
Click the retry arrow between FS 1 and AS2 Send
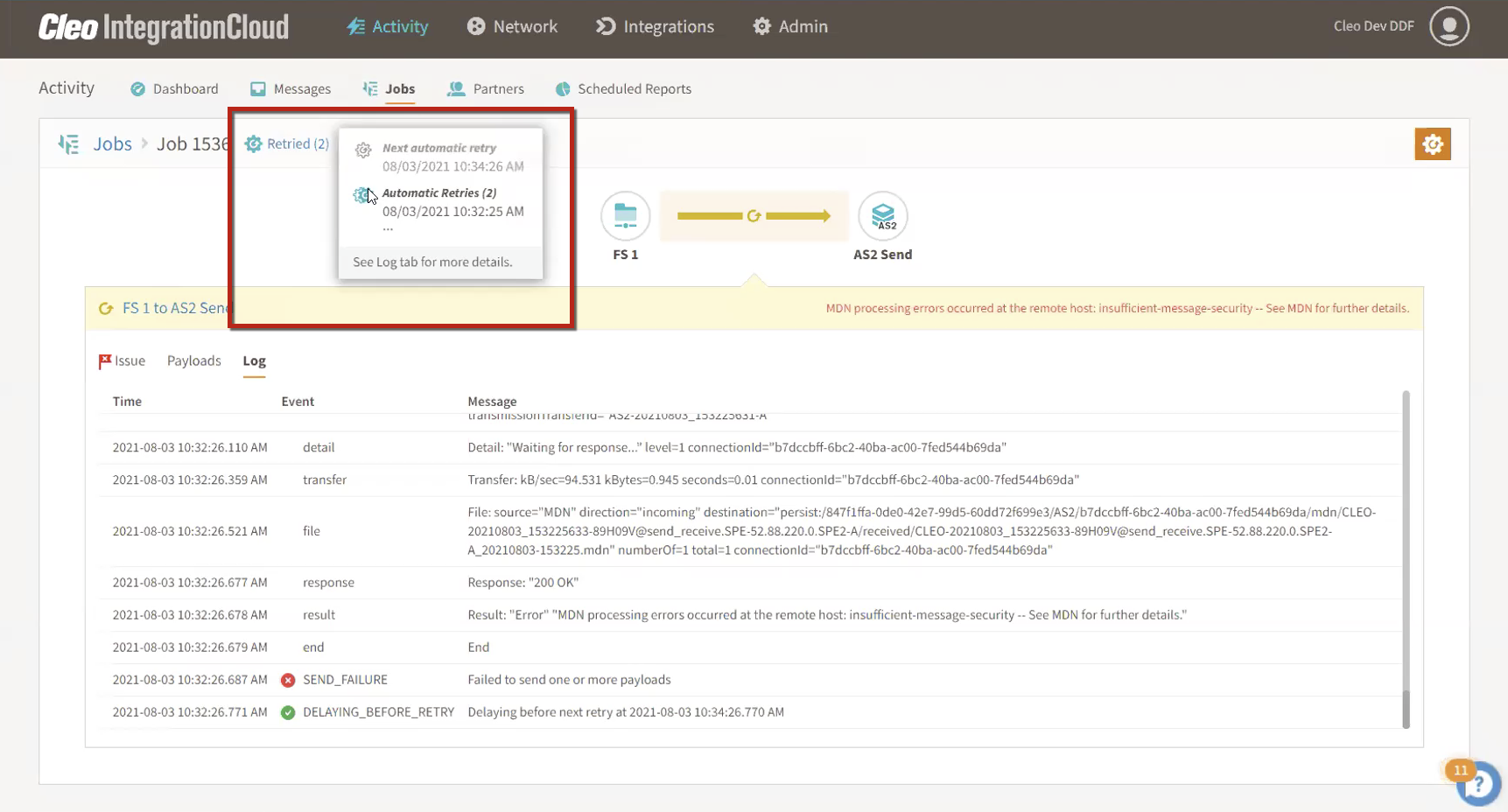[754, 215]
